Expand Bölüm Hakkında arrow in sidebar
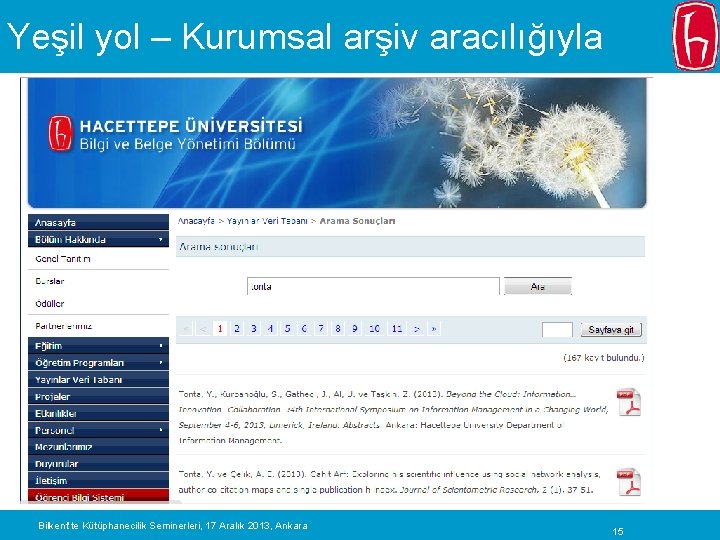 coord(160,239)
